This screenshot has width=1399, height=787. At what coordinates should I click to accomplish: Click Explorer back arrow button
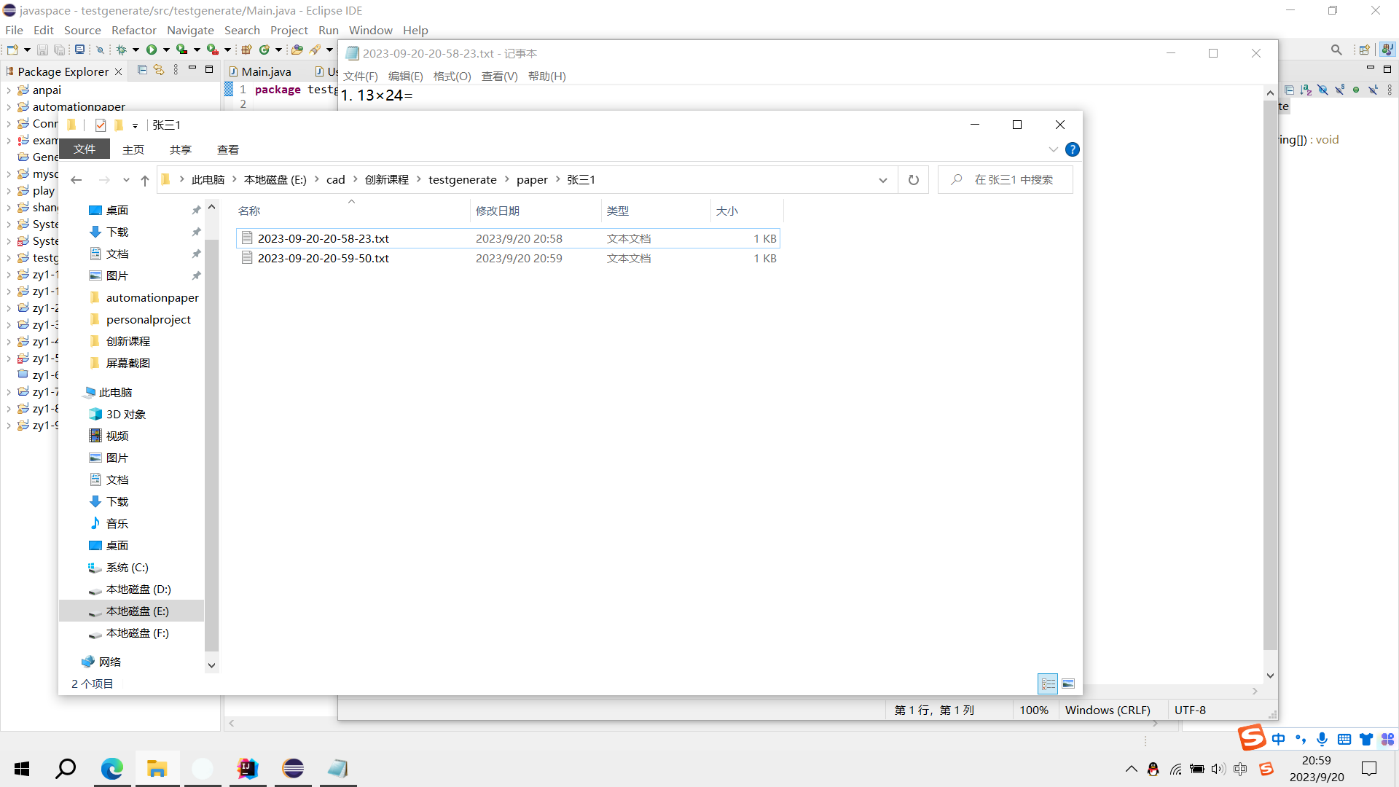click(76, 180)
